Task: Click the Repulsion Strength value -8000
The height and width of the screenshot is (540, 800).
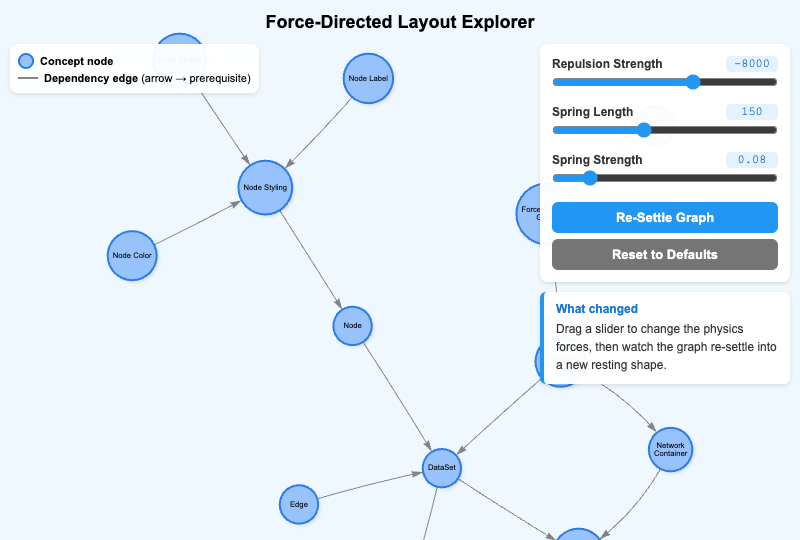Action: tap(752, 63)
